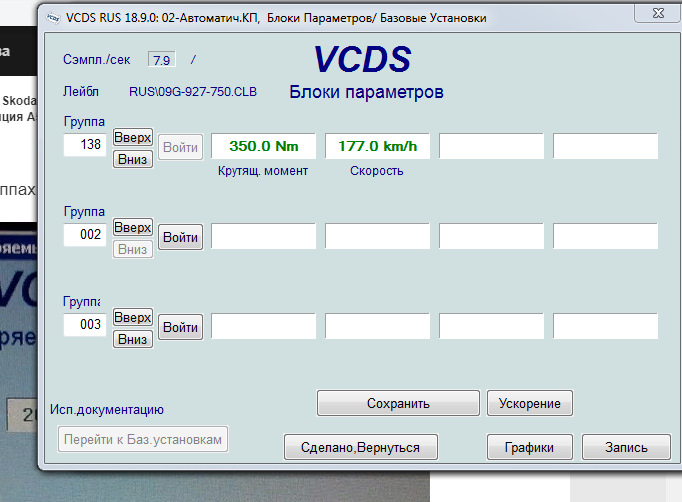Click first empty field in group 002 row
The width and height of the screenshot is (682, 502).
point(264,236)
